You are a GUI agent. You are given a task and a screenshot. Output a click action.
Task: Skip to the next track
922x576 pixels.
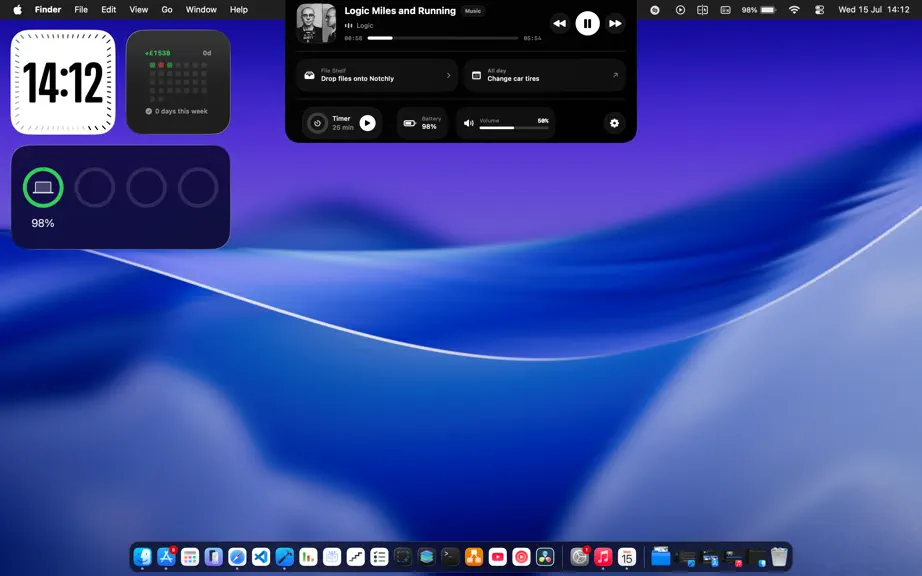615,24
